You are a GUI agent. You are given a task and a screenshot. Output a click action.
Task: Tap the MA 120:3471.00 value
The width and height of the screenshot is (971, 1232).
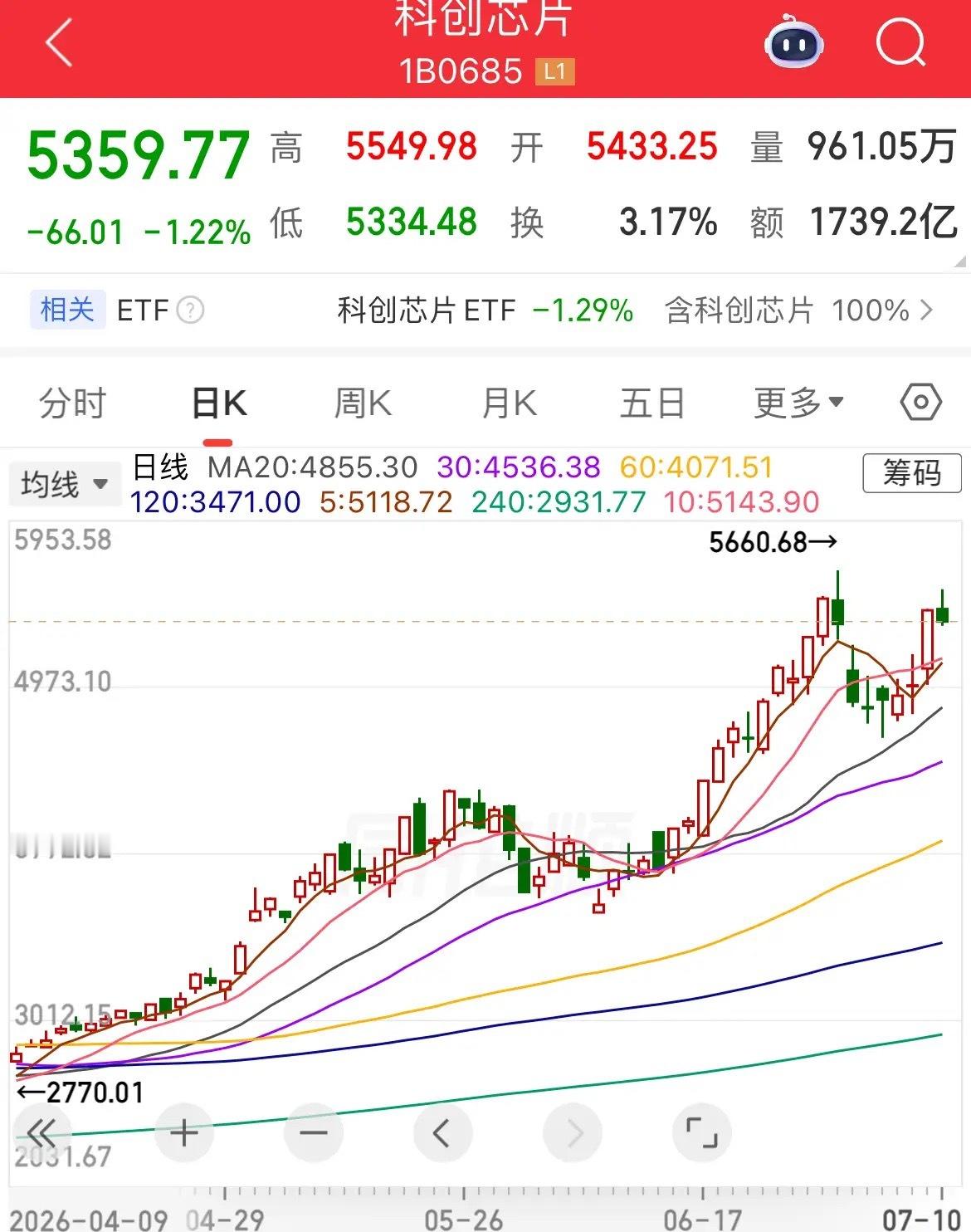click(216, 502)
